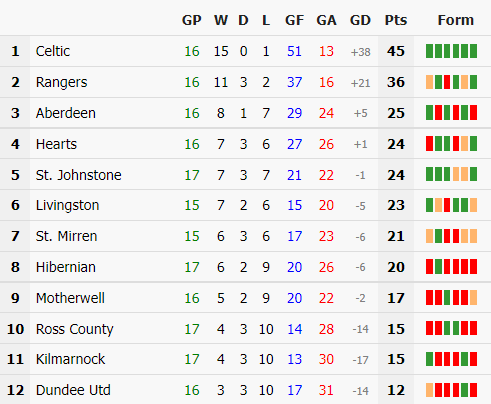
Task: Select Livingston in the table
Action: [x=67, y=205]
